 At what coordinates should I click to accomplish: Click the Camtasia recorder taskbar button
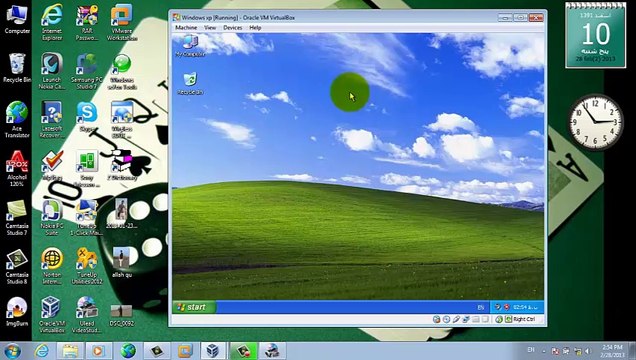click(x=243, y=351)
